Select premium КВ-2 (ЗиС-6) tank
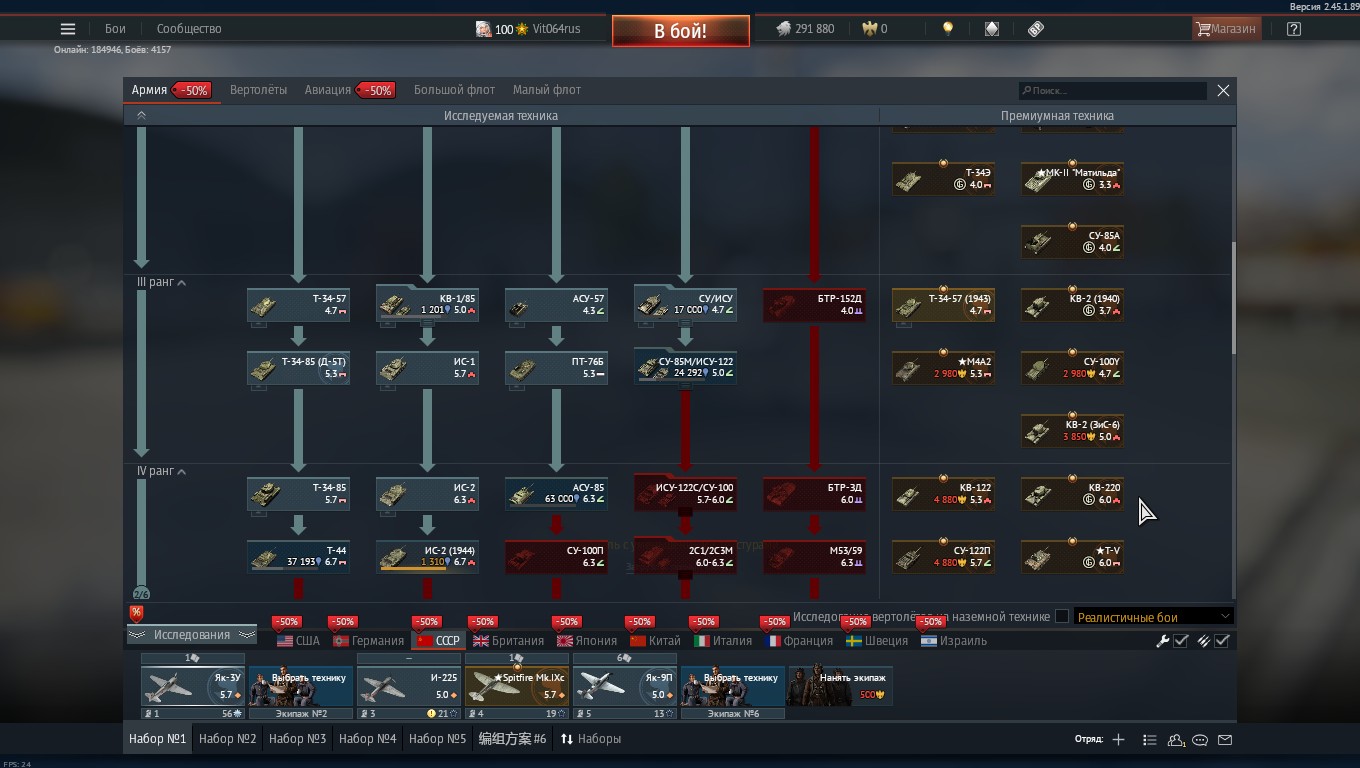The image size is (1360, 768). tap(1072, 431)
